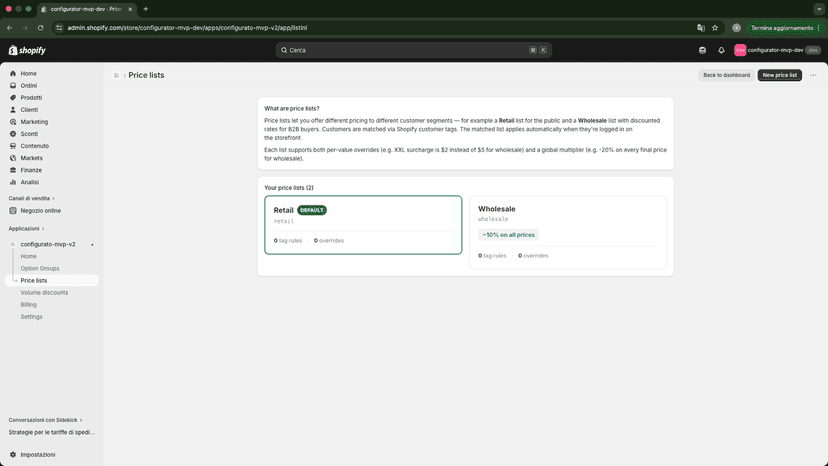The height and width of the screenshot is (466, 828).
Task: Go to app Home sub-item
Action: [x=29, y=256]
